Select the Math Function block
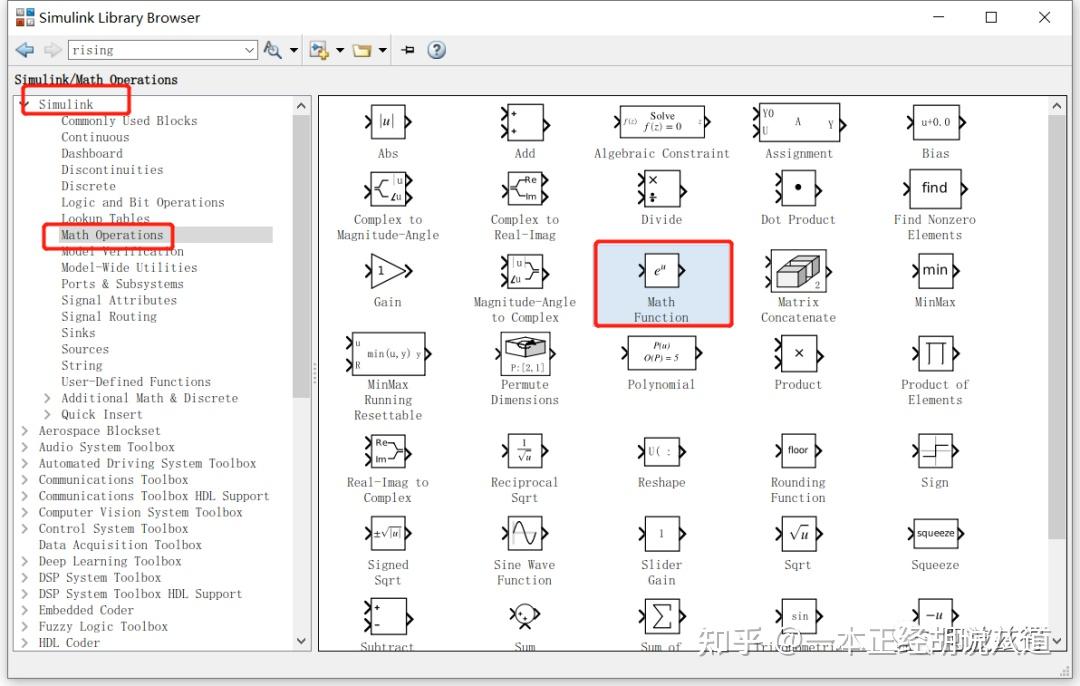 tap(661, 271)
